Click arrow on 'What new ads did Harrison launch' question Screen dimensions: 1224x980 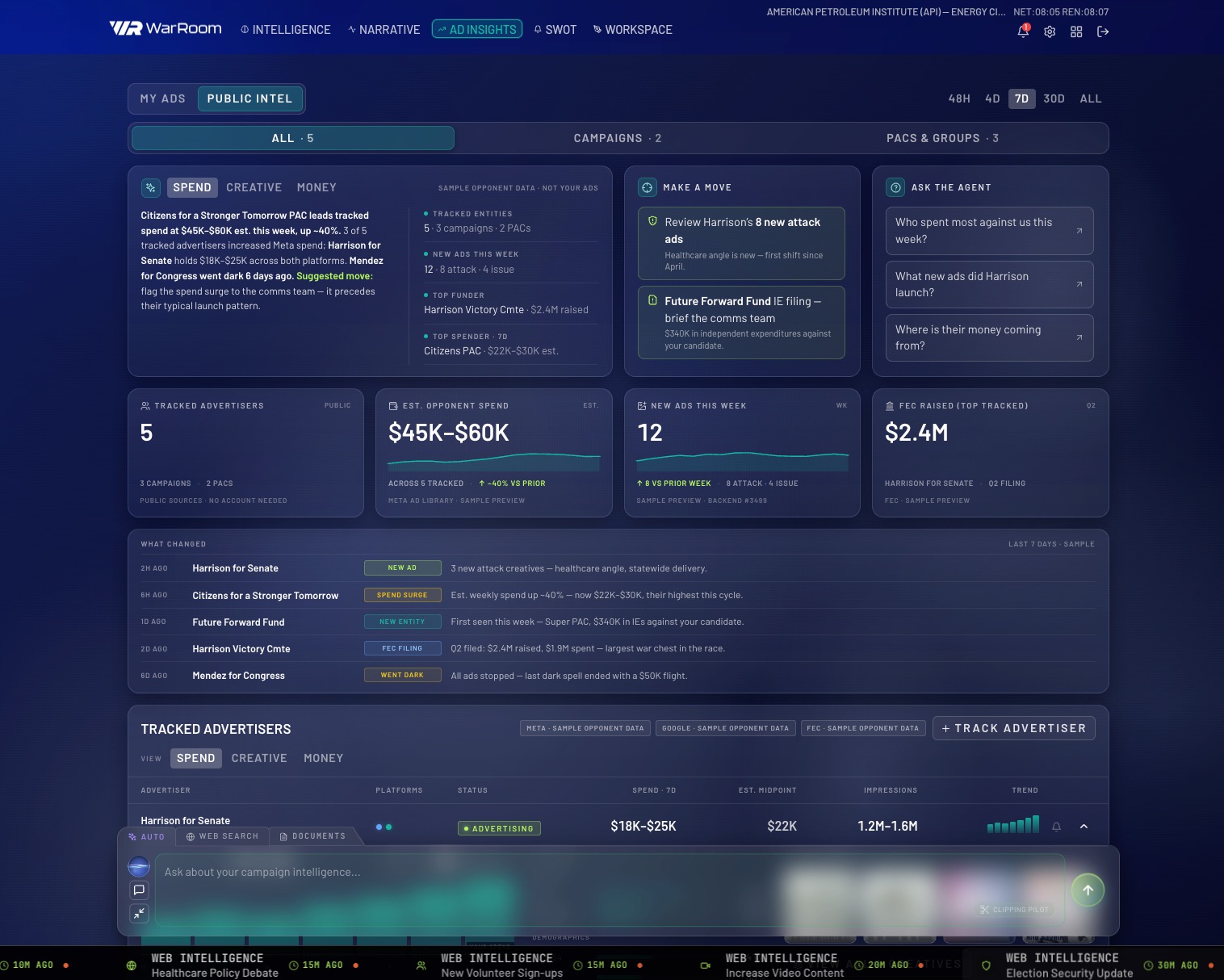(1079, 284)
